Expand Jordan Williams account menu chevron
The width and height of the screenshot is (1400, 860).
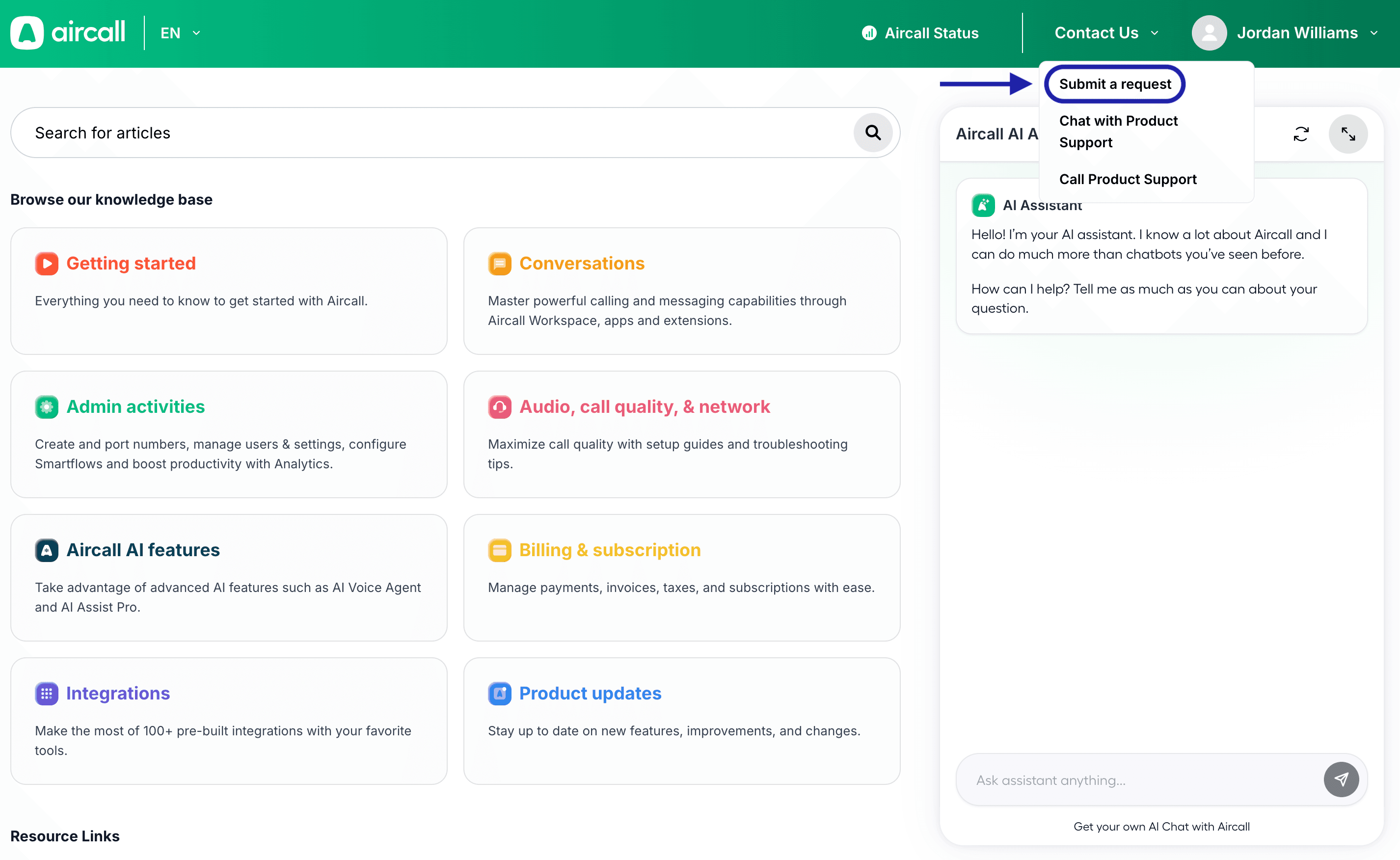(1373, 33)
